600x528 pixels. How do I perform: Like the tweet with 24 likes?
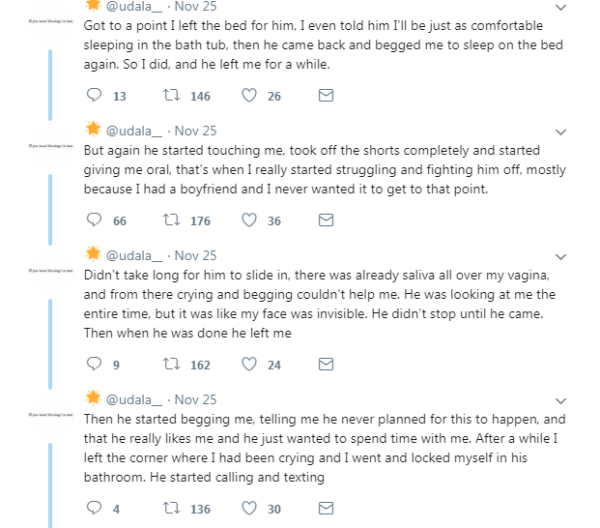coord(249,364)
